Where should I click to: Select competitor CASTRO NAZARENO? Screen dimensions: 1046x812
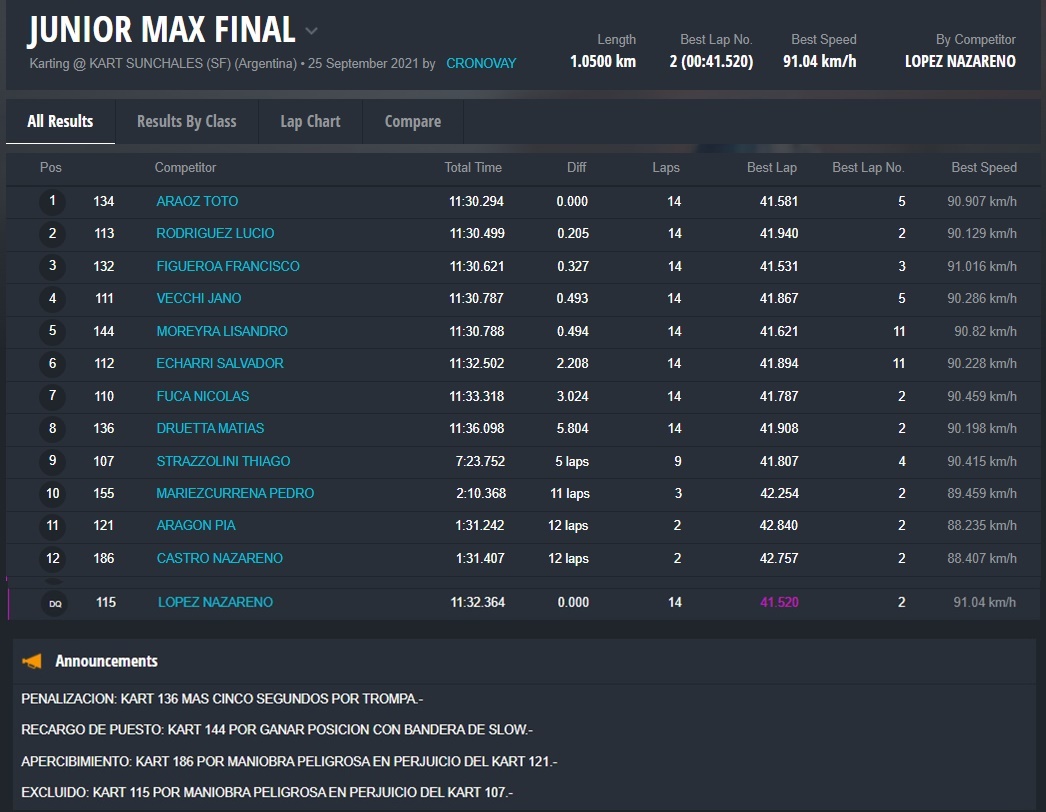[220, 558]
